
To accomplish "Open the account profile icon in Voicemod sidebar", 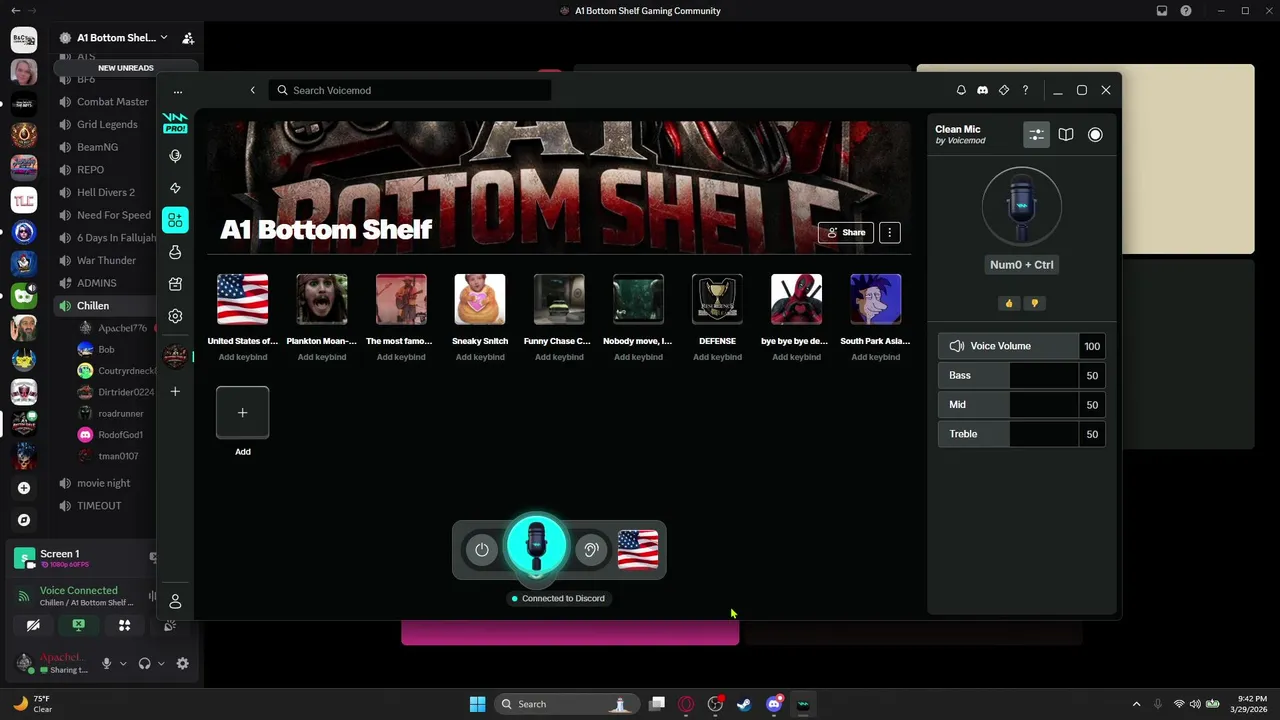I will point(175,601).
